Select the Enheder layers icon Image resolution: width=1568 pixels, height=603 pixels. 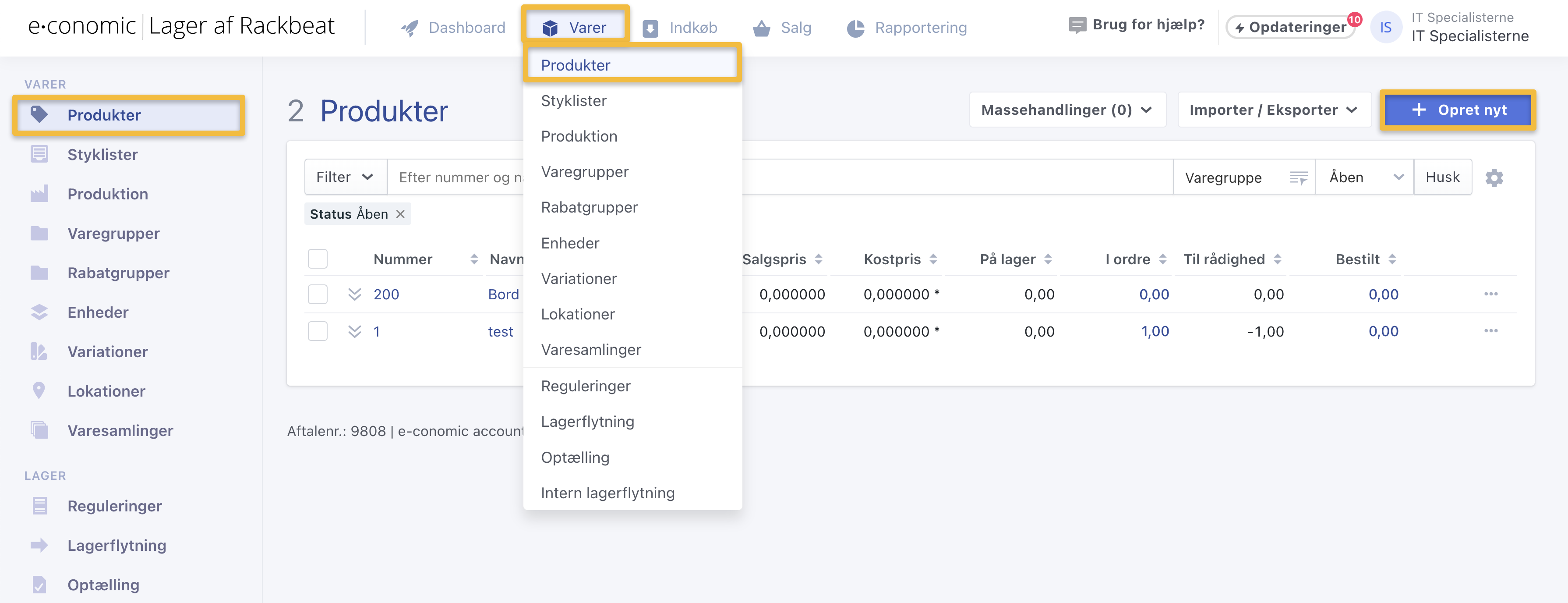(39, 312)
